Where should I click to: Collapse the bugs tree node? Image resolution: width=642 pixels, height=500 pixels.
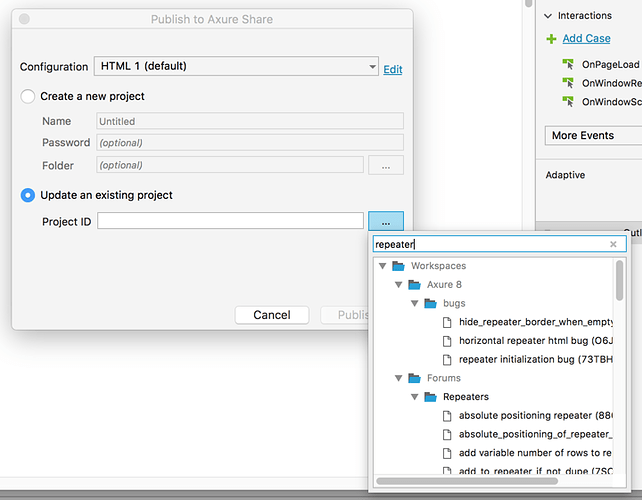414,303
